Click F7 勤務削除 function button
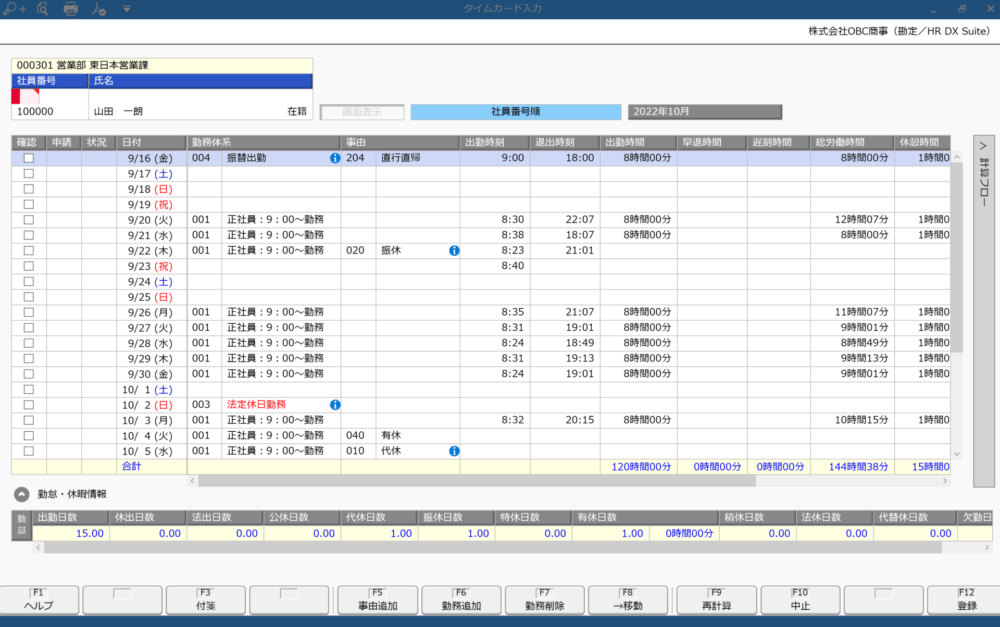Image resolution: width=1000 pixels, height=627 pixels. 545,600
